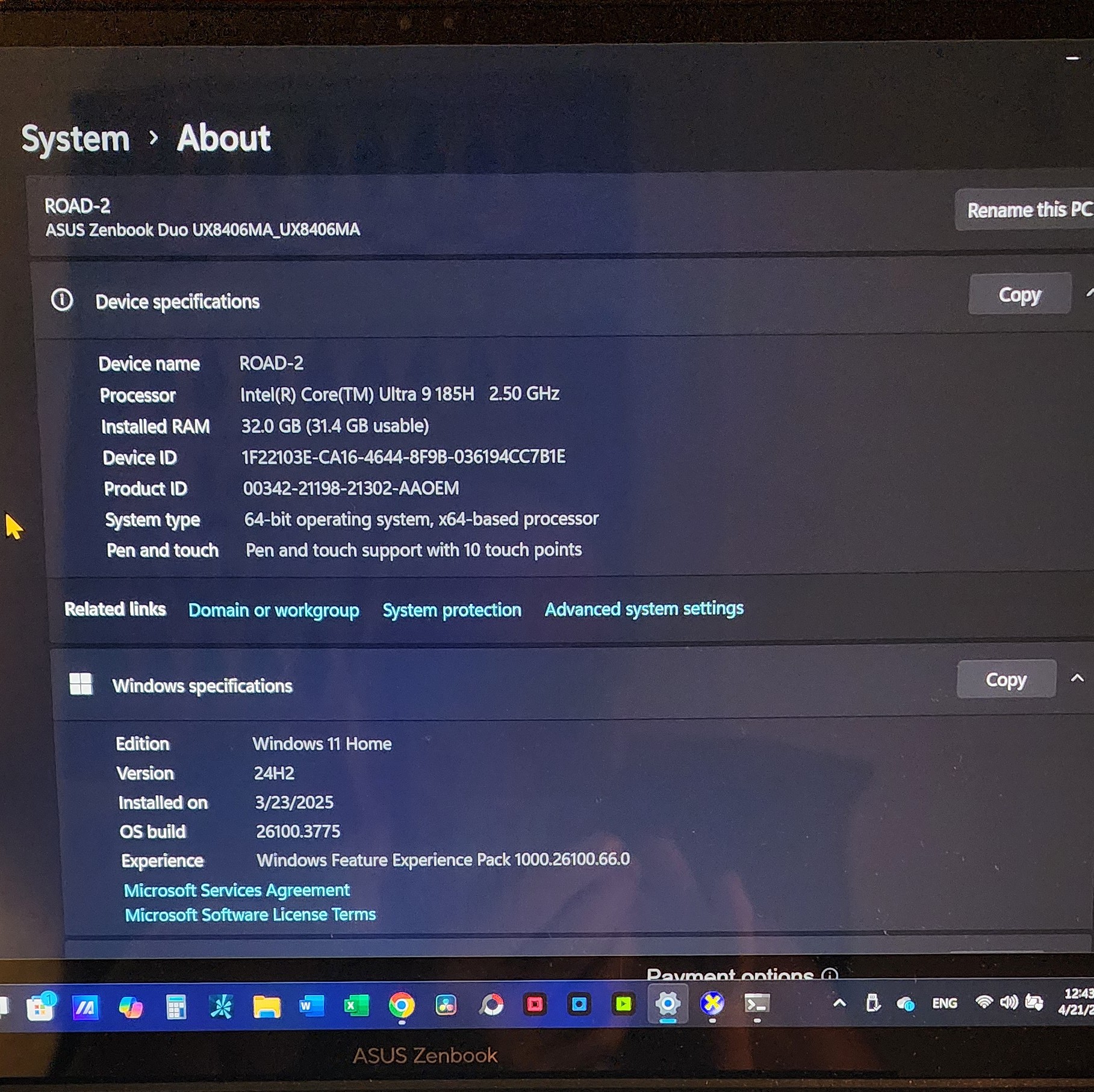Screen dimensions: 1094x1092
Task: Open the red circular ring taskbar app
Action: pyautogui.click(x=491, y=1005)
